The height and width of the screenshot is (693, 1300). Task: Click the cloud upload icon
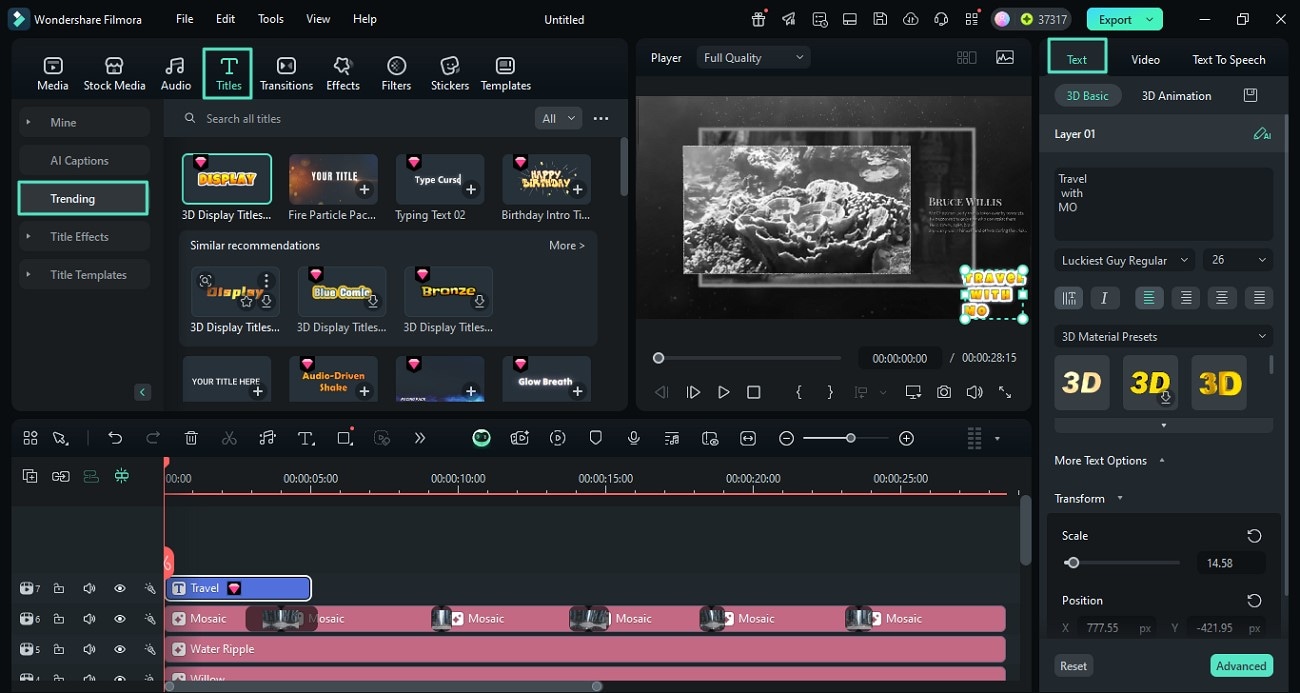click(x=910, y=19)
